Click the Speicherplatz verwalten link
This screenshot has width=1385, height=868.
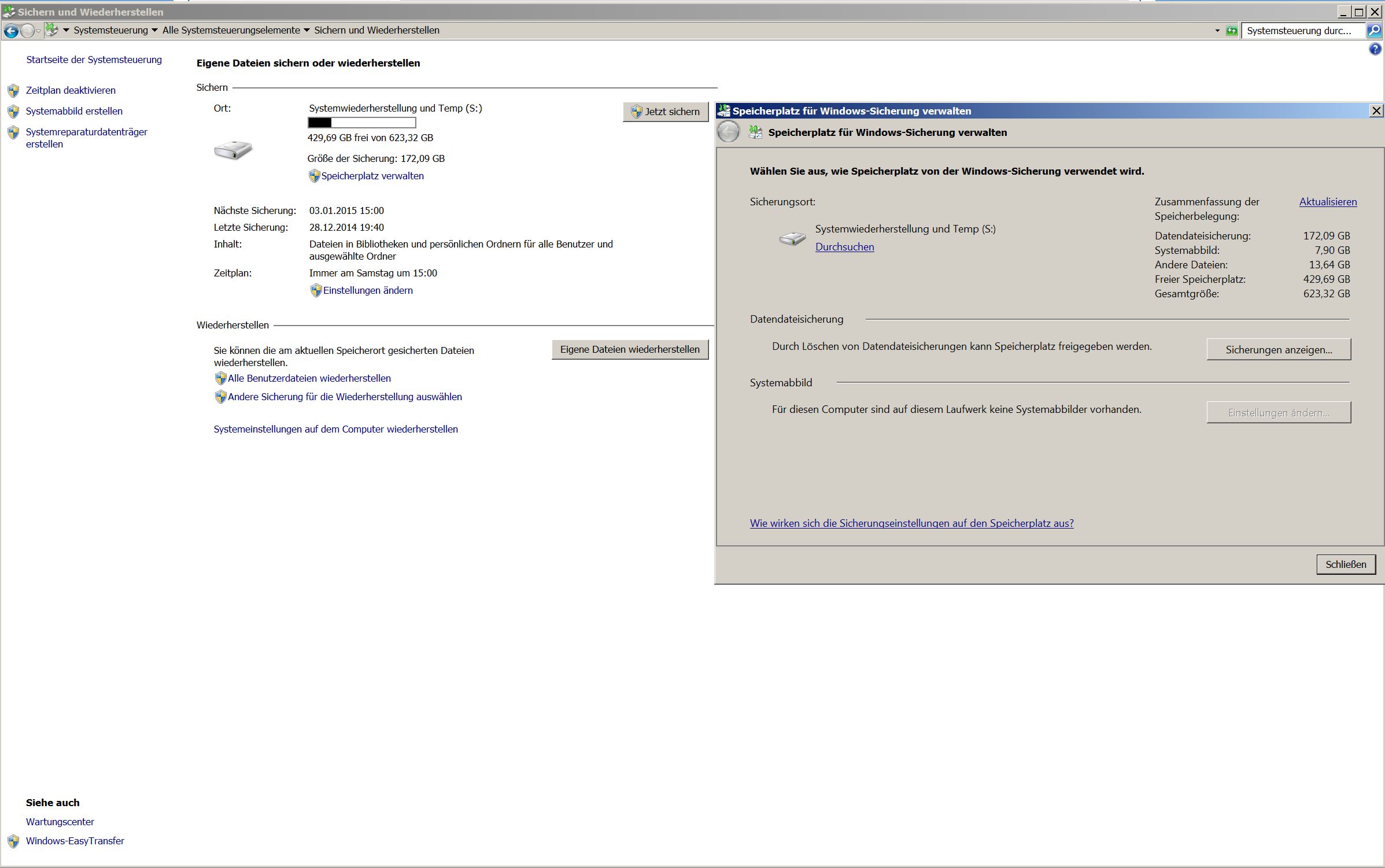(372, 176)
